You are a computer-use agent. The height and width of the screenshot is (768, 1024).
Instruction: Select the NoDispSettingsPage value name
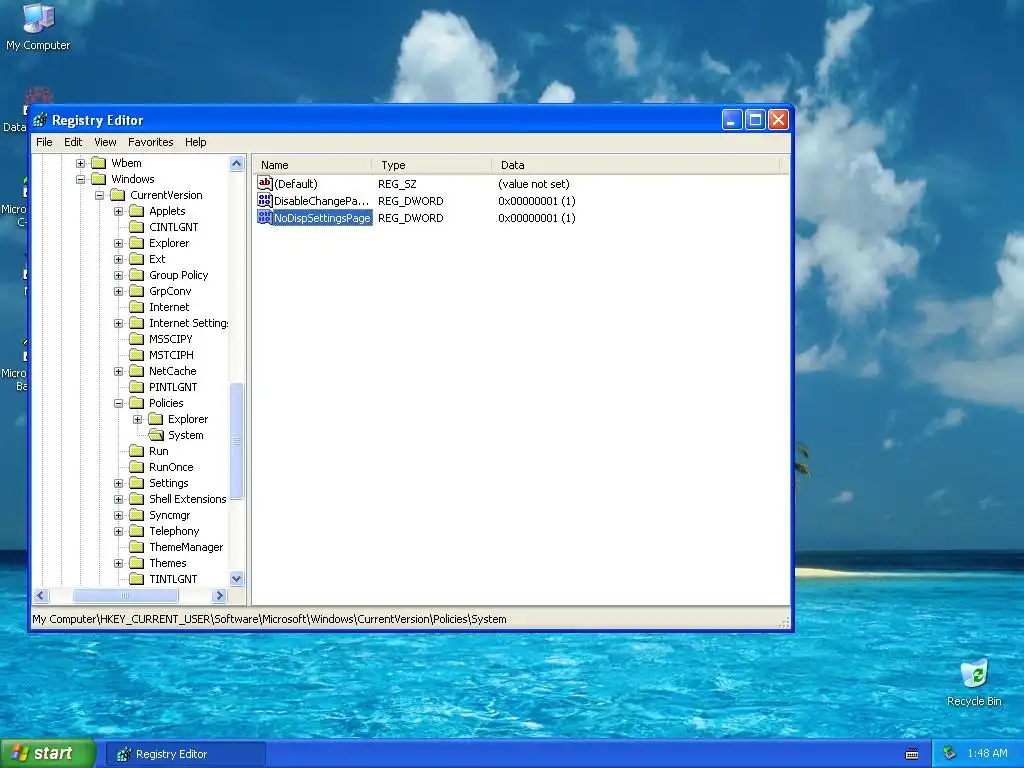[322, 218]
